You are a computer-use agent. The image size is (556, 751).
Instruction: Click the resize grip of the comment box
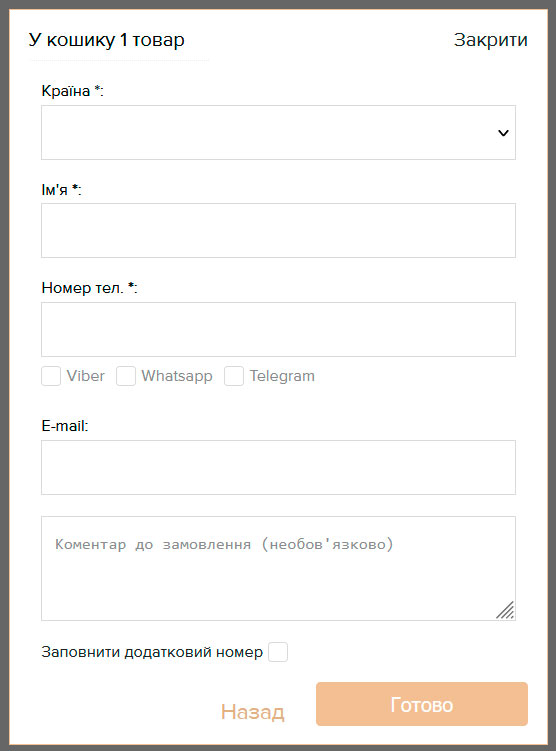pyautogui.click(x=505, y=610)
